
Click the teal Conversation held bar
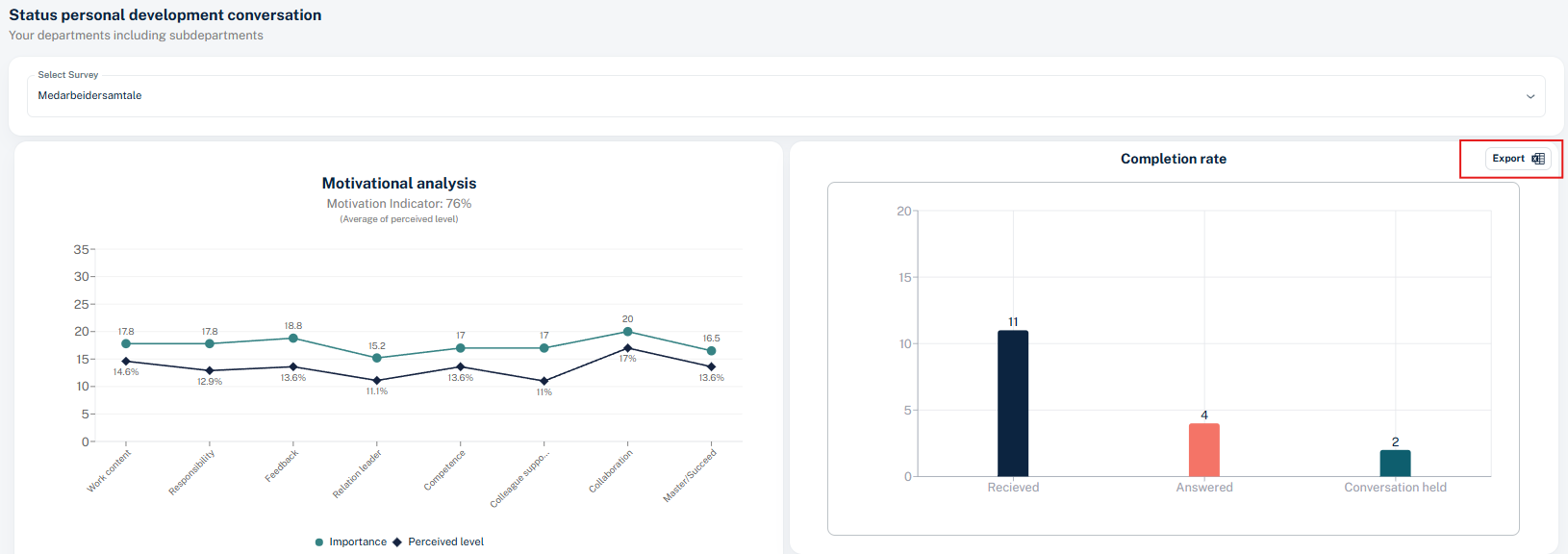point(1395,464)
